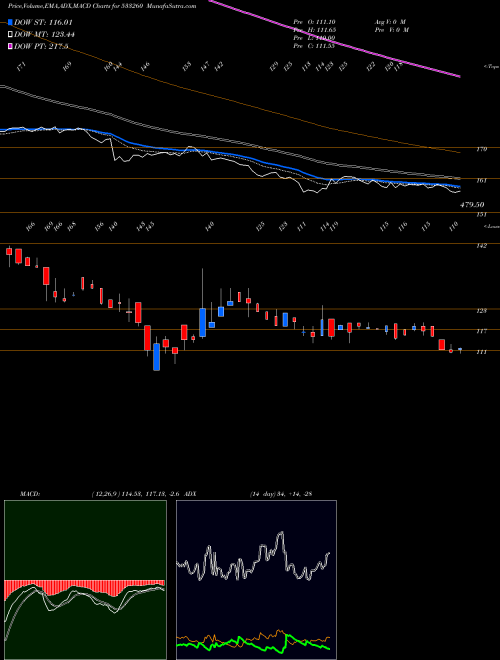Click the last small blue candlestick near 111

(x=460, y=349)
